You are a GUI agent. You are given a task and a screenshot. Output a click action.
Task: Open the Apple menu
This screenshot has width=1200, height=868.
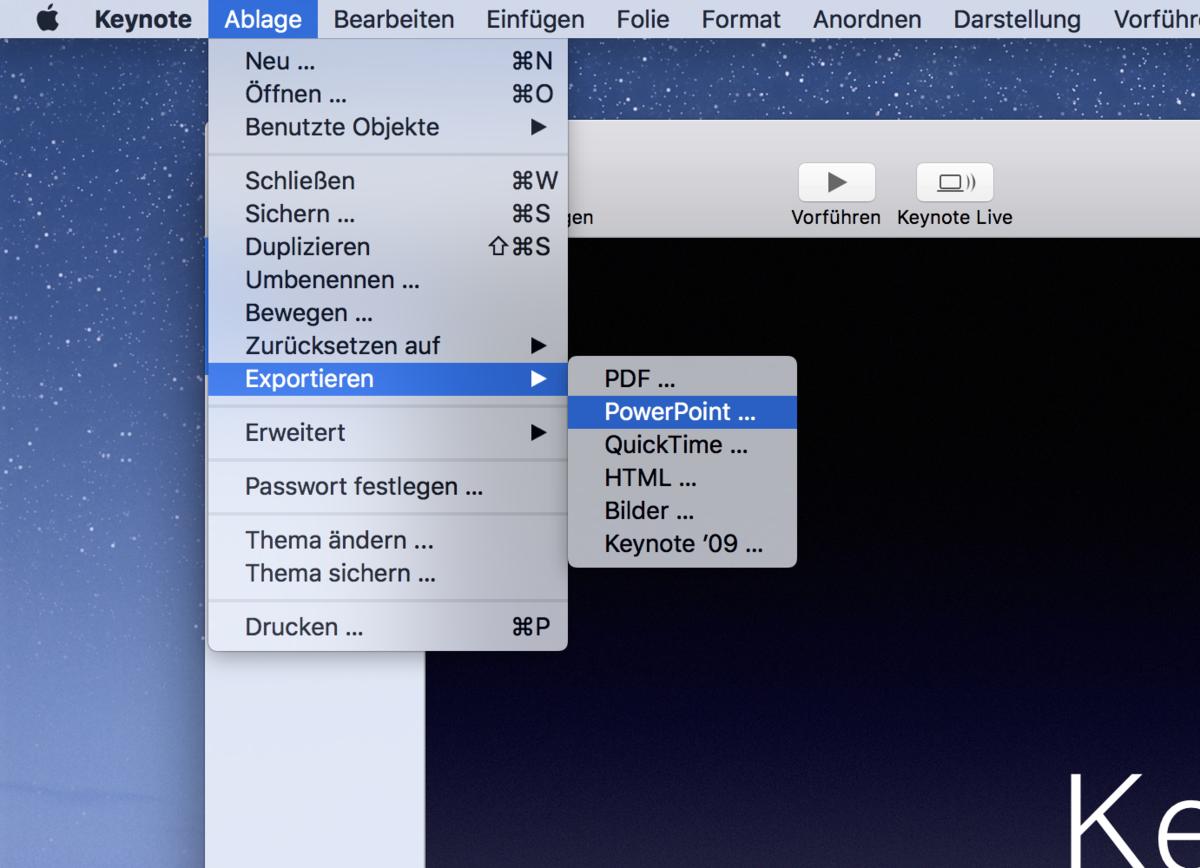[x=47, y=19]
